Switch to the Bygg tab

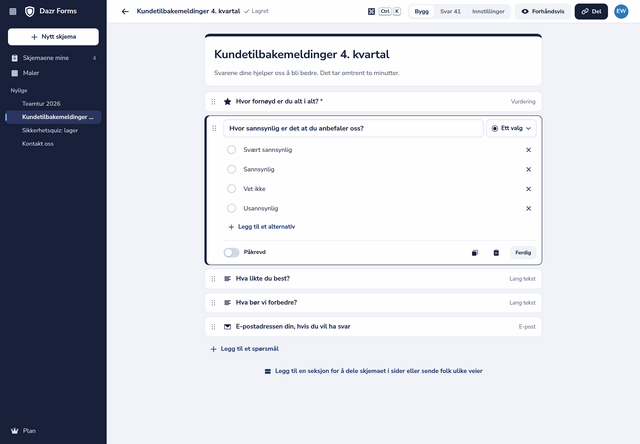coord(422,11)
